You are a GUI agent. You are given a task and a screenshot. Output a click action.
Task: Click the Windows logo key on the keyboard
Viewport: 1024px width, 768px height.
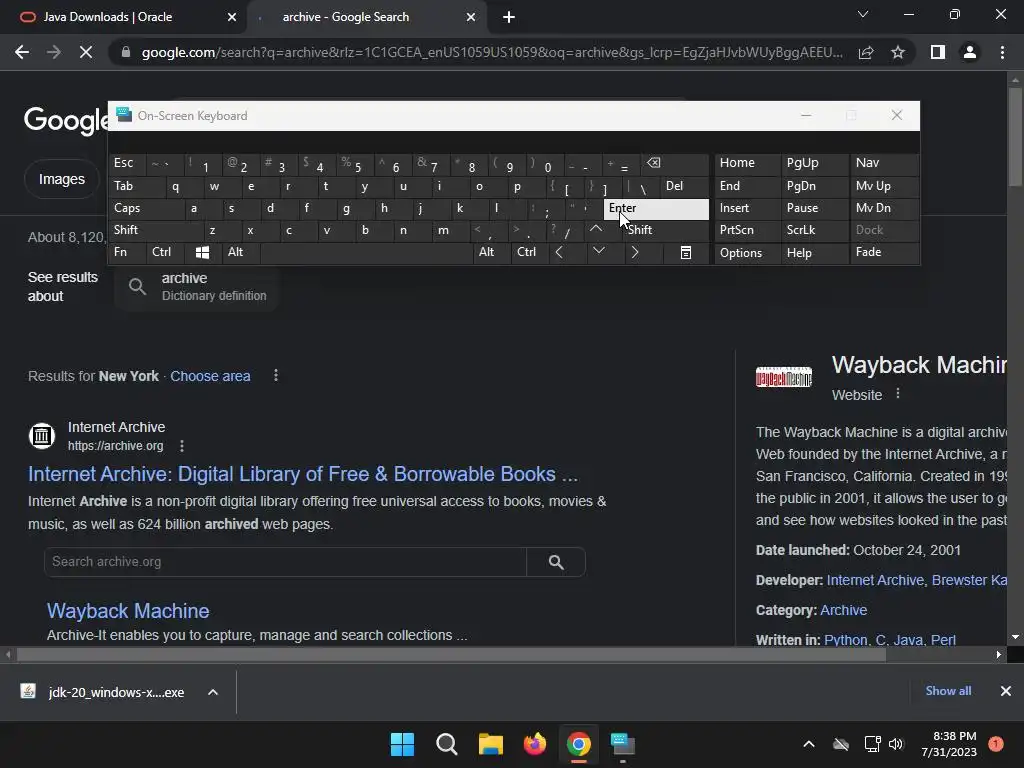click(202, 252)
